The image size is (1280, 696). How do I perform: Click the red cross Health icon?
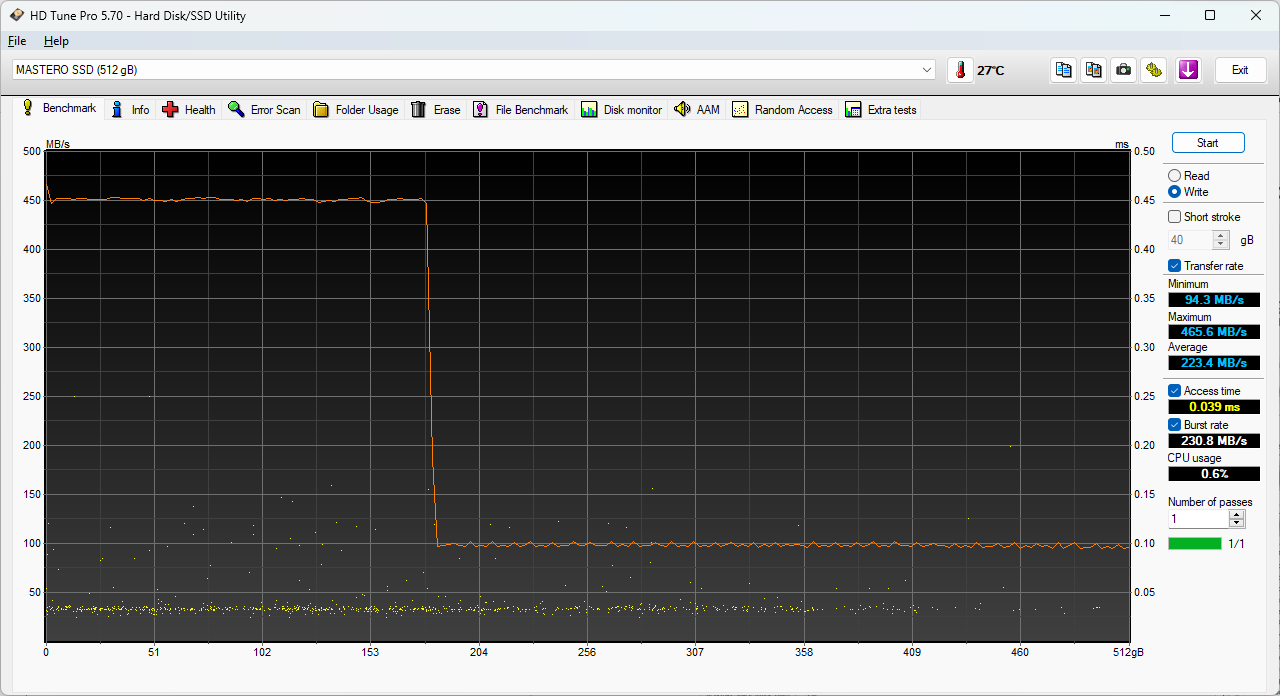(171, 110)
